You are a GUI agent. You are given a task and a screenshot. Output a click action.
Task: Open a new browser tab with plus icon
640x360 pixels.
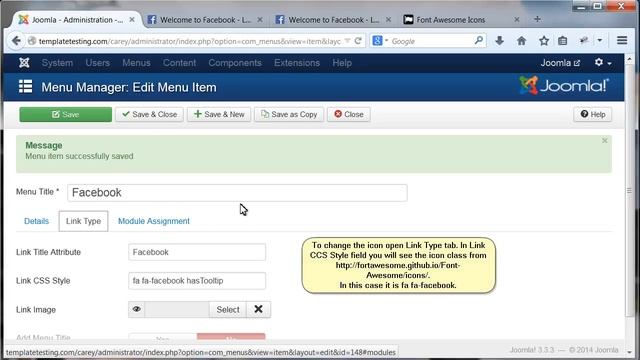pos(537,19)
